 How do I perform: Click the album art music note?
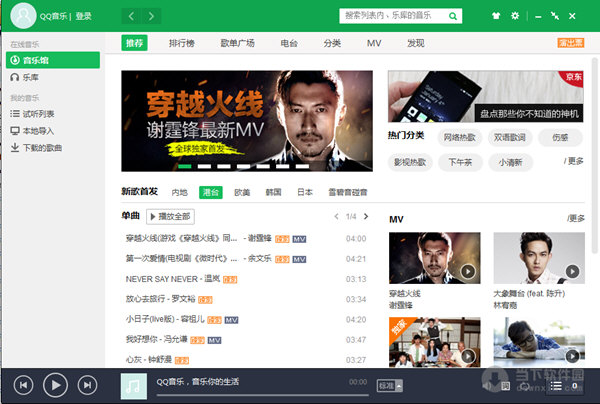(134, 386)
